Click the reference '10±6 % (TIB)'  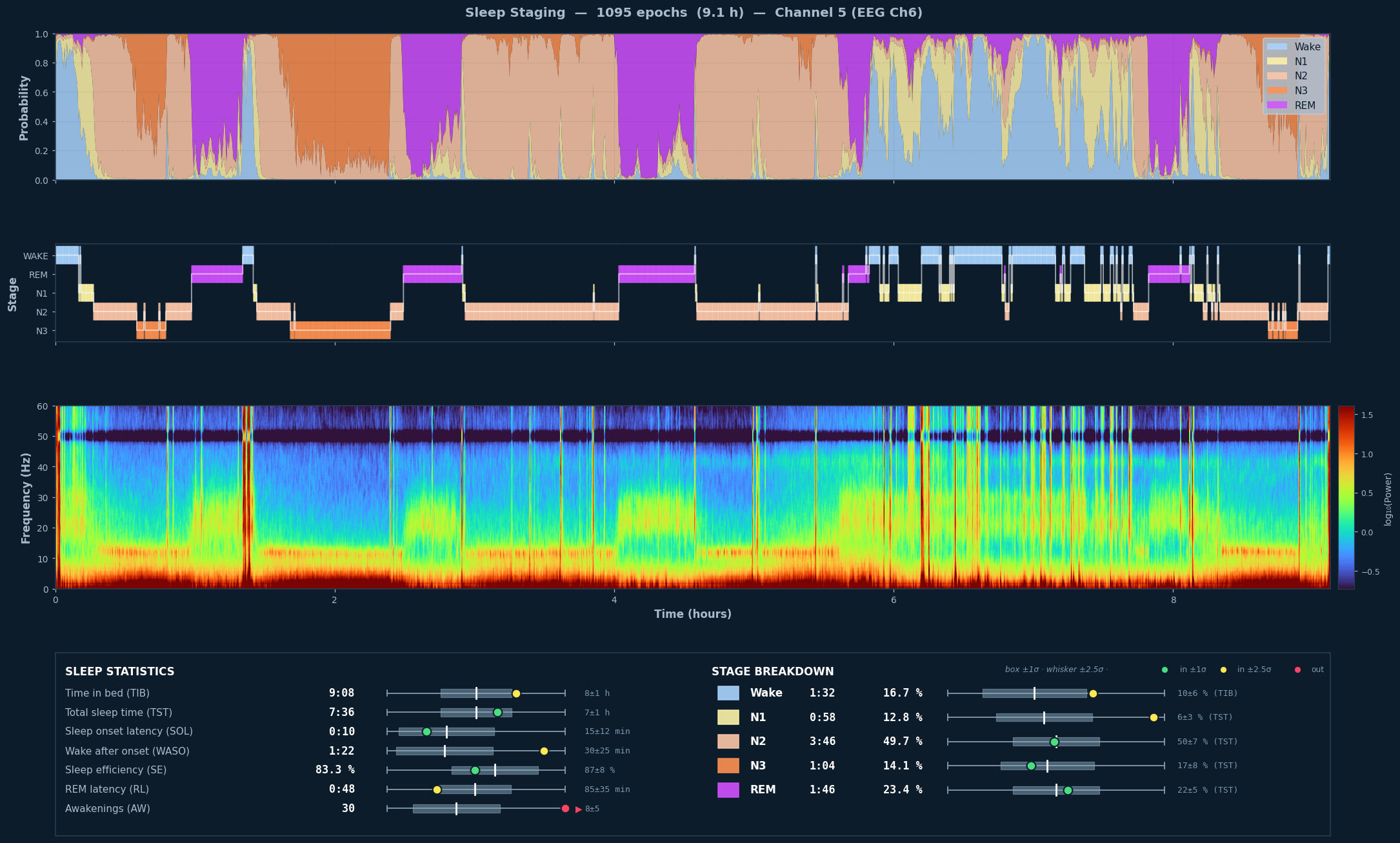(x=1208, y=693)
